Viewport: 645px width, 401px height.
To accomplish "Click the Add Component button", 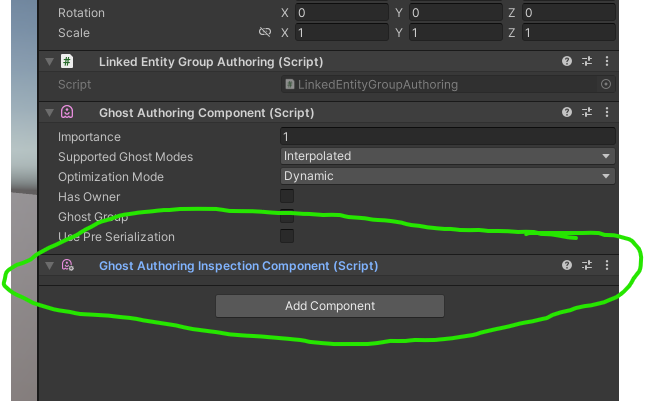I will coord(330,306).
